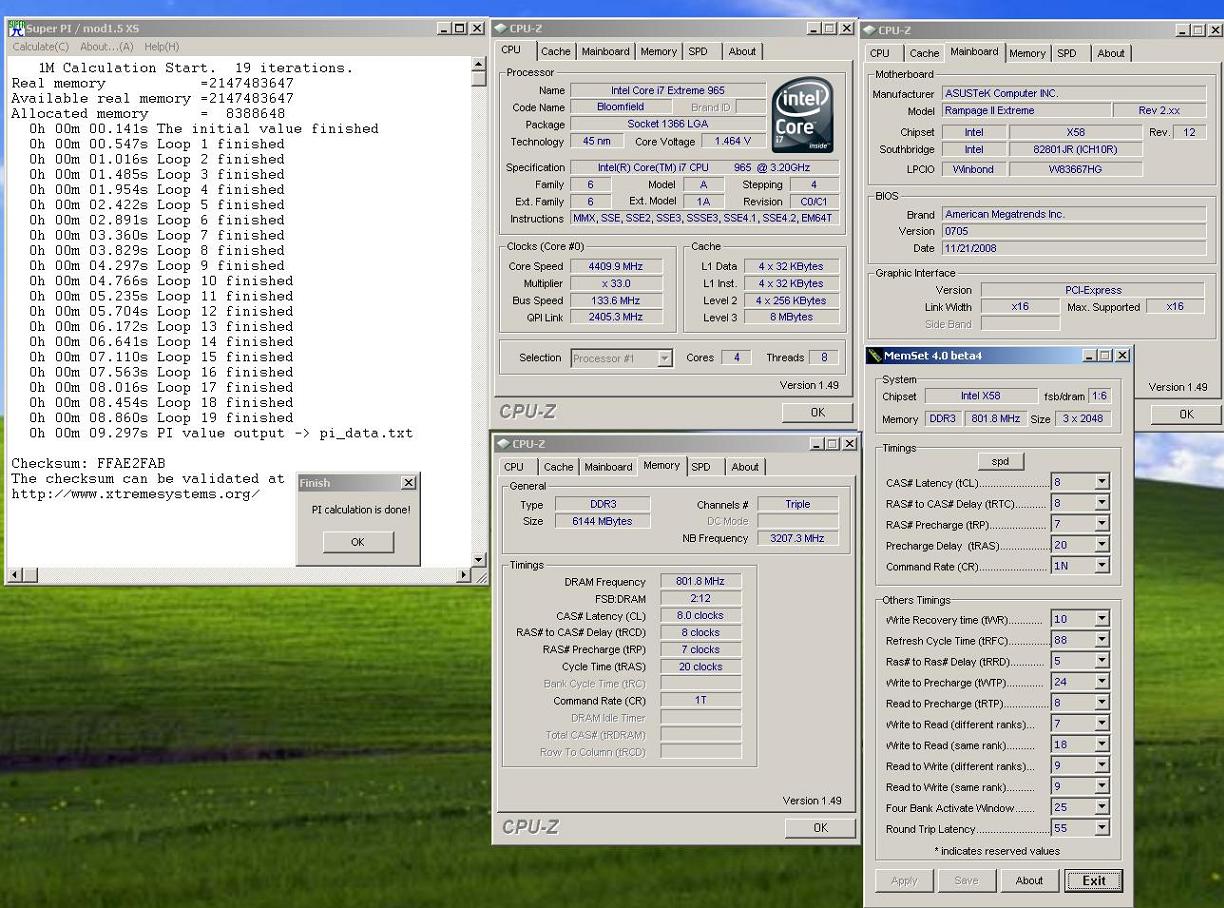Click OK in the CPU-Z Mainboard window
The height and width of the screenshot is (908, 1224).
point(1186,414)
